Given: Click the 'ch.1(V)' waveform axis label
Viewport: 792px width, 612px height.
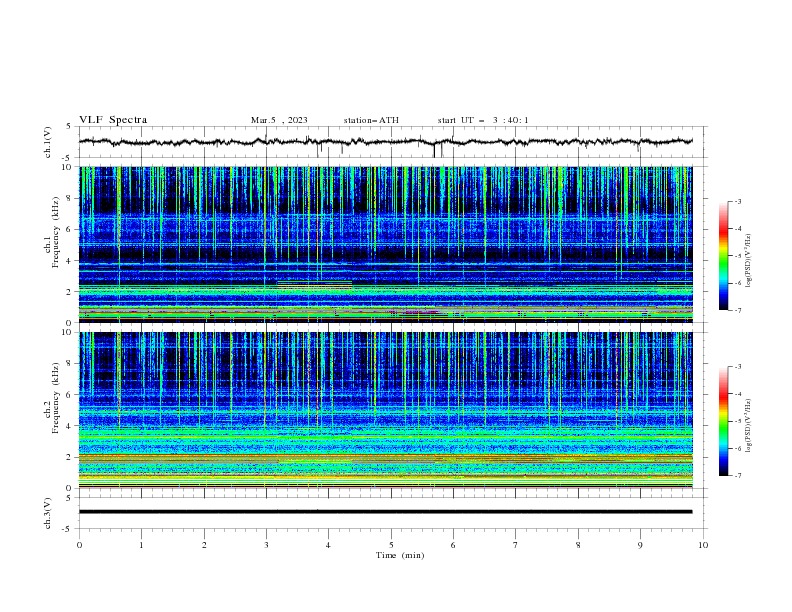Looking at the screenshot, I should coord(48,142).
